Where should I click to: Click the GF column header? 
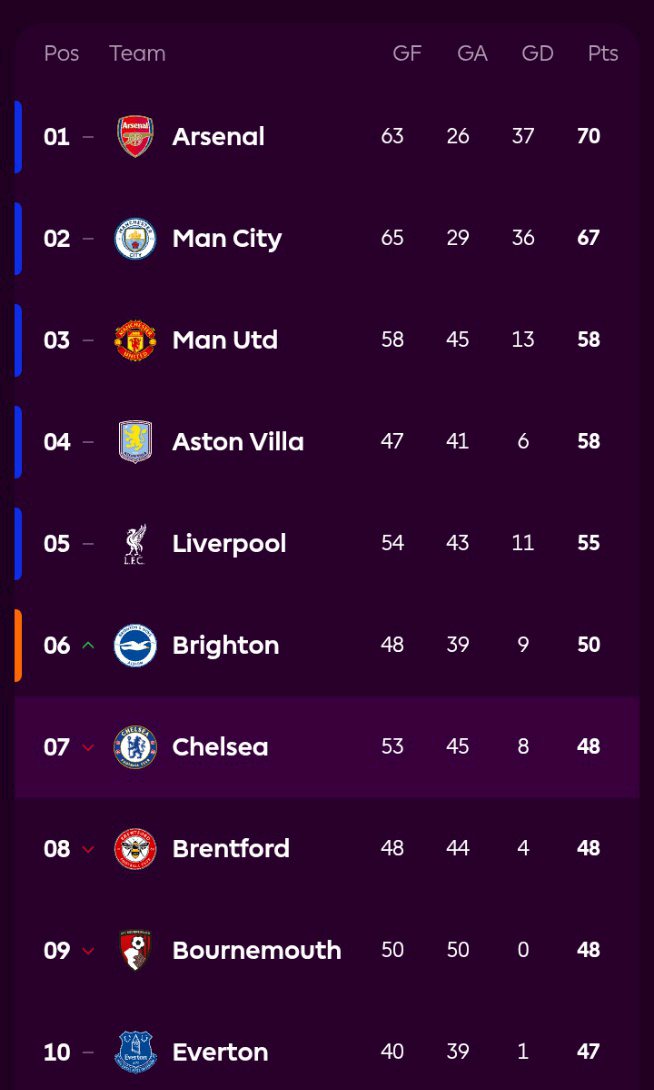click(407, 54)
